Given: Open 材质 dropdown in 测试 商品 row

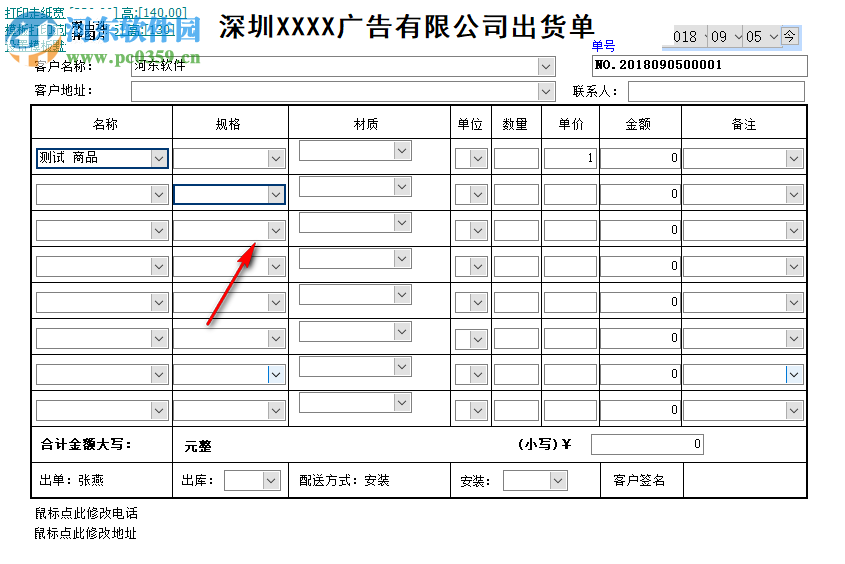Looking at the screenshot, I should coord(401,151).
